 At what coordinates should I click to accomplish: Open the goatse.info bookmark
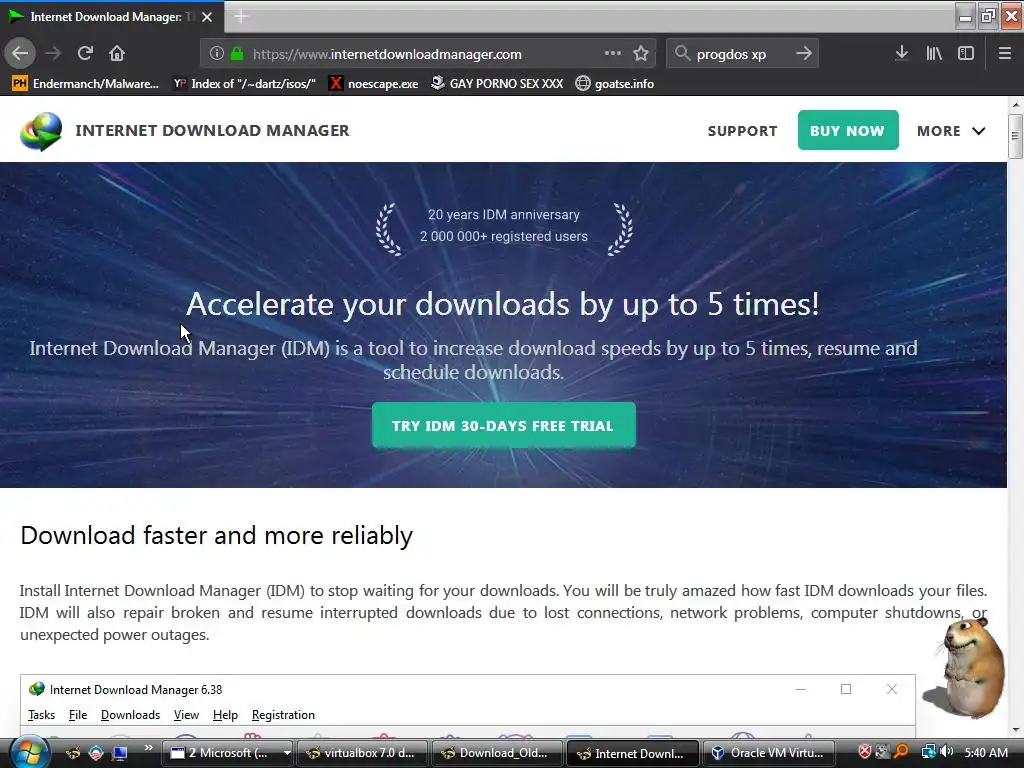(615, 84)
